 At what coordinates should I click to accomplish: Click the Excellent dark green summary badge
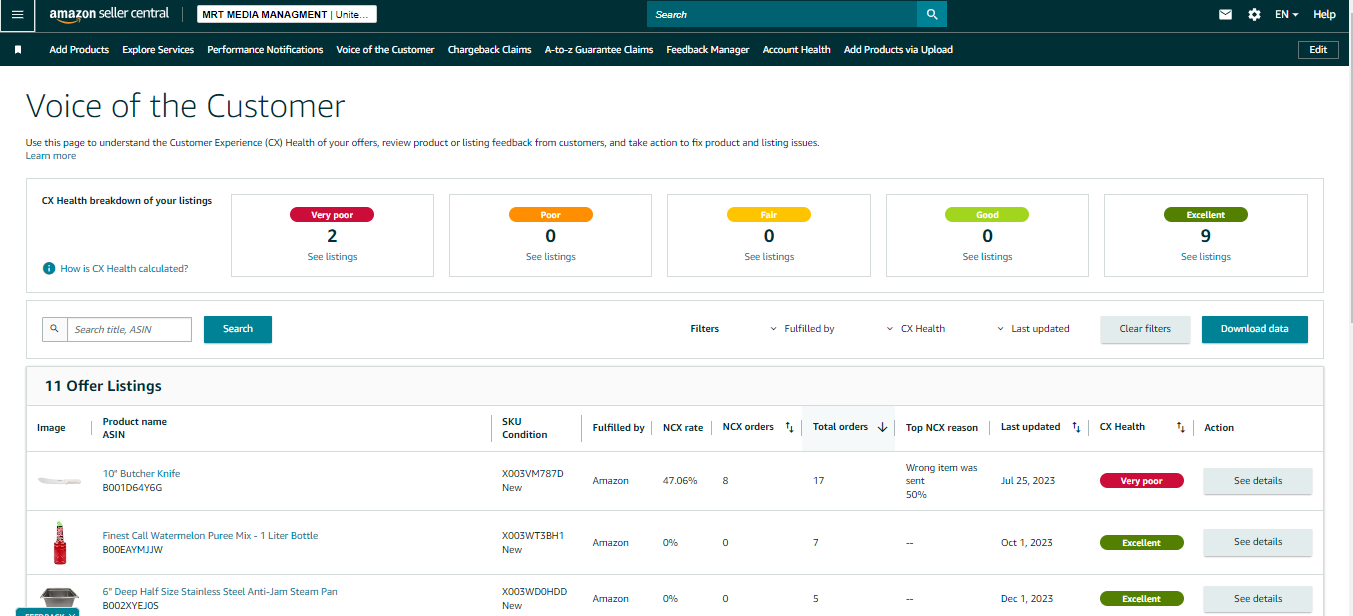tap(1206, 215)
